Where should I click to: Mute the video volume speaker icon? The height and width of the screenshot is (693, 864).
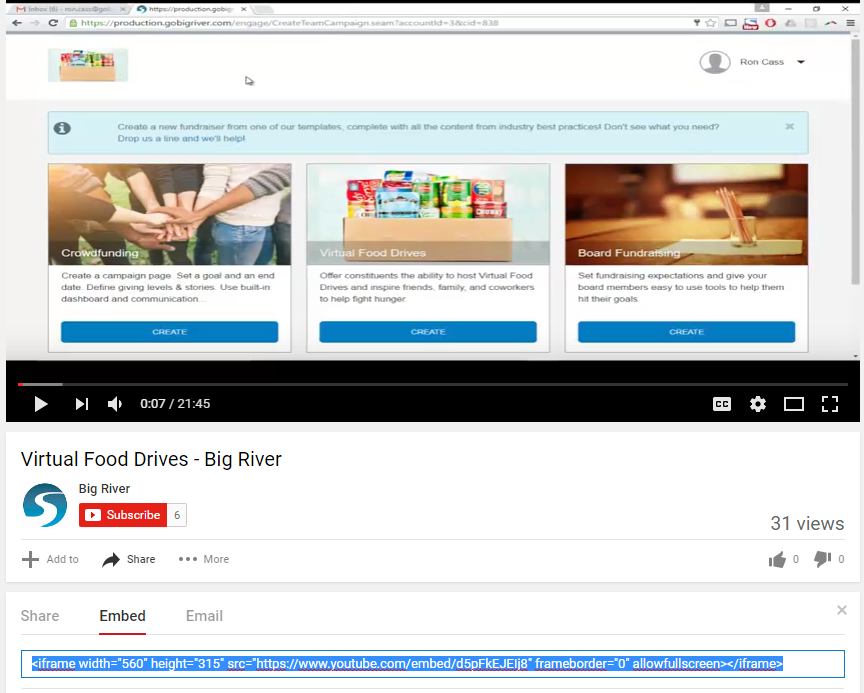click(115, 404)
